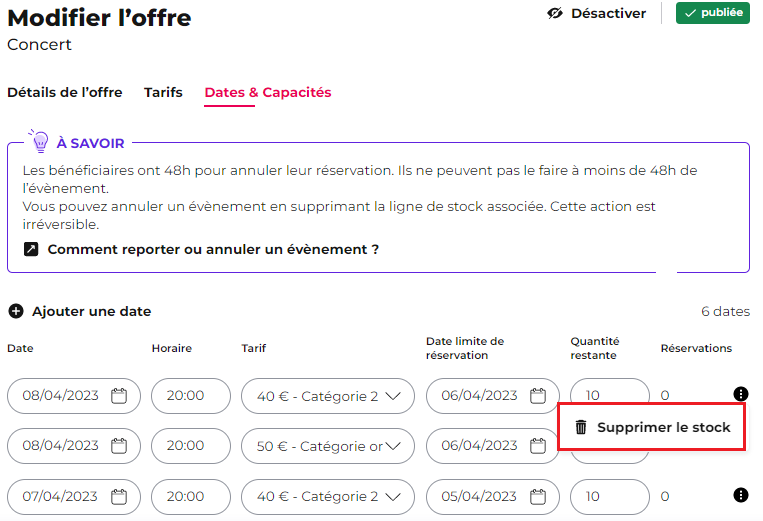
Task: Click the calendar icon in the first 08/04/2023 date field
Action: 119,395
